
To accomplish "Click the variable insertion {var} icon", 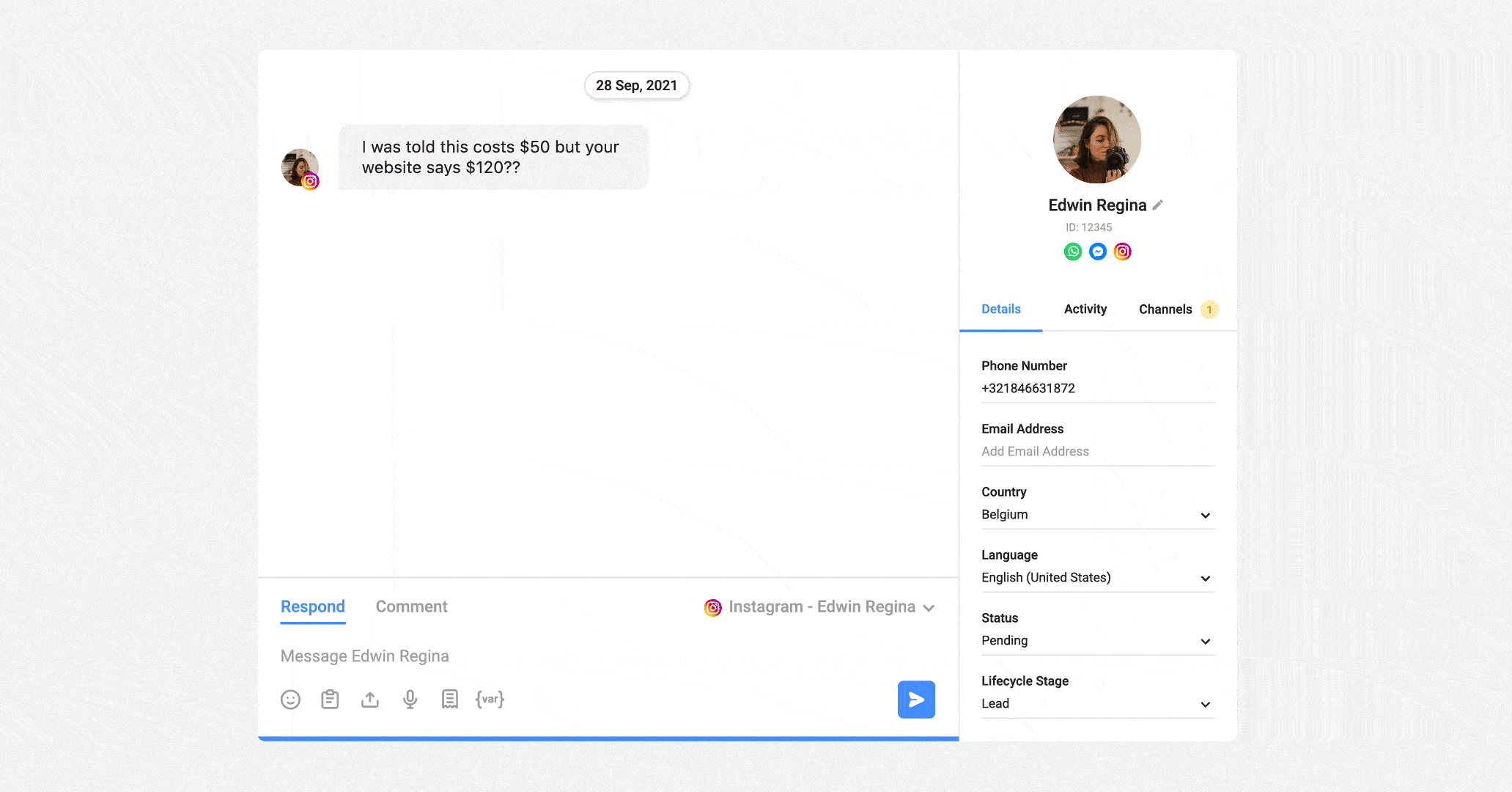I will (490, 700).
